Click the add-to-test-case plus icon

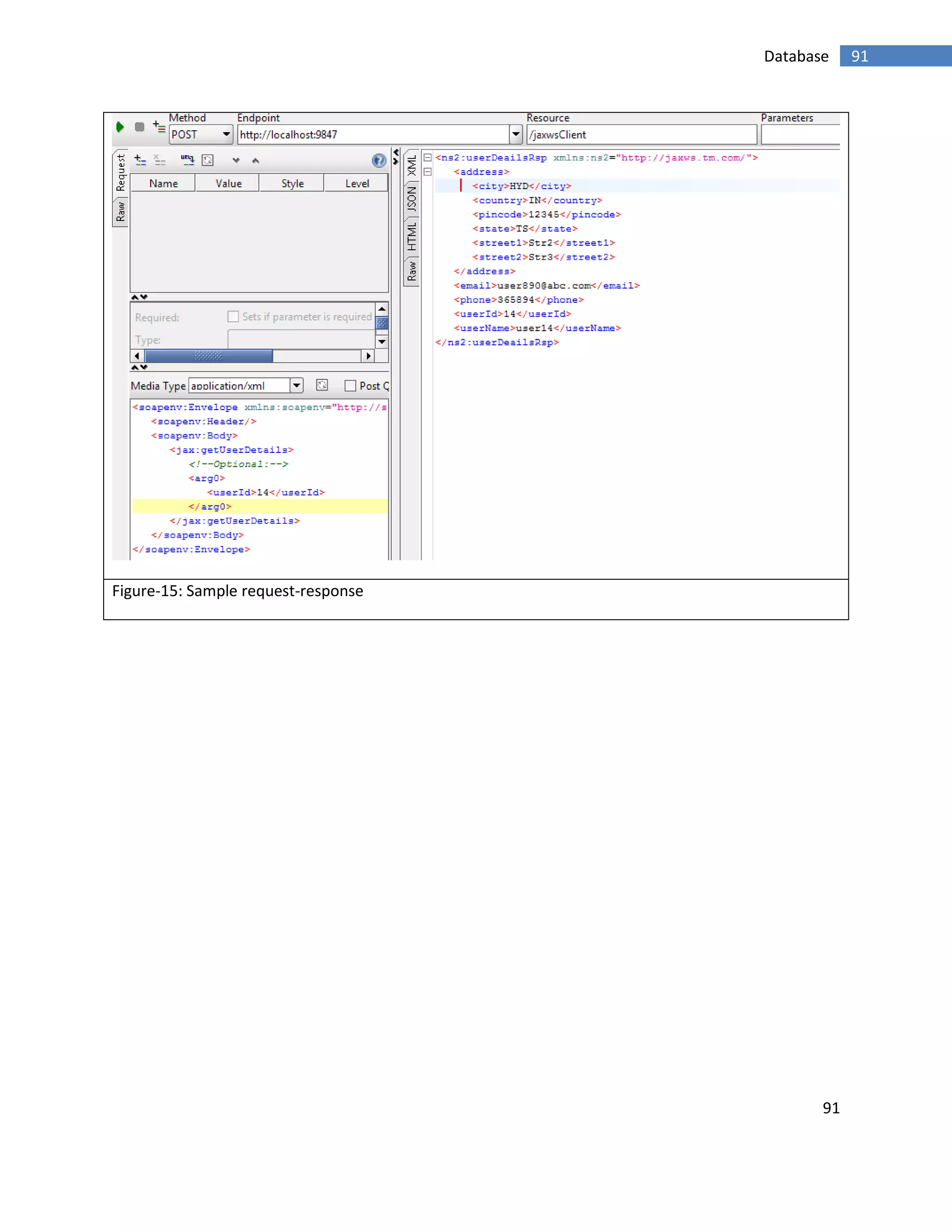tap(159, 127)
